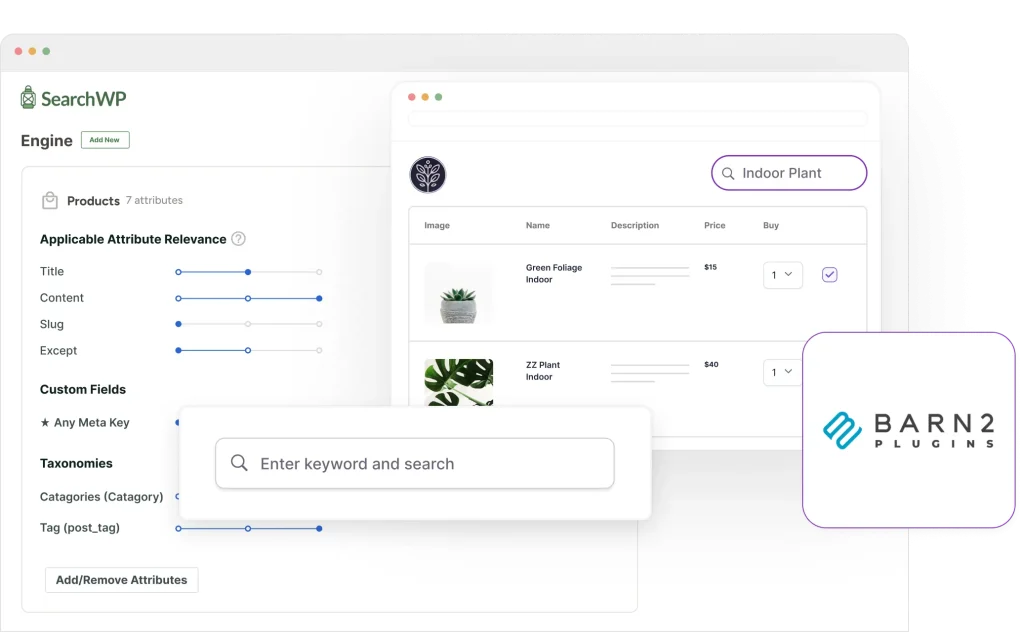Image resolution: width=1024 pixels, height=632 pixels.
Task: Click the 7 attributes label
Action: (x=154, y=200)
